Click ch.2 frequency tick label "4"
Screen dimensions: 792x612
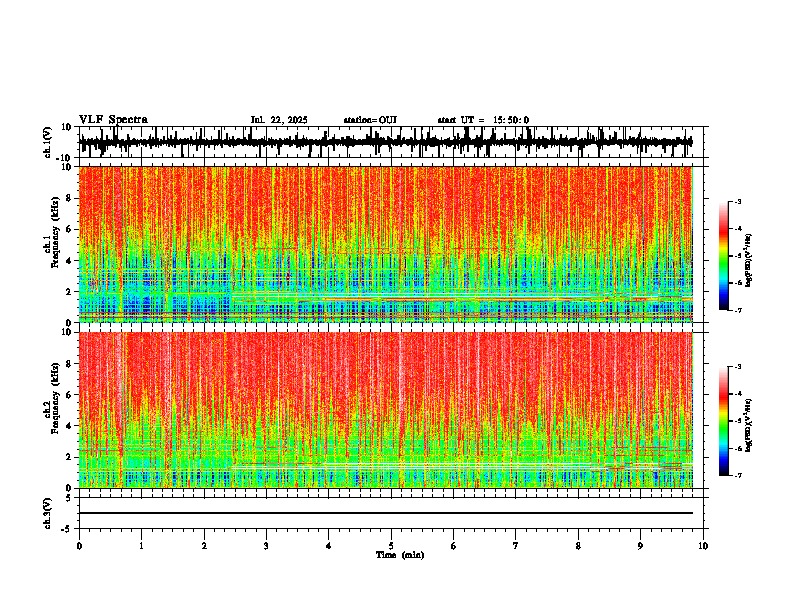click(x=70, y=426)
